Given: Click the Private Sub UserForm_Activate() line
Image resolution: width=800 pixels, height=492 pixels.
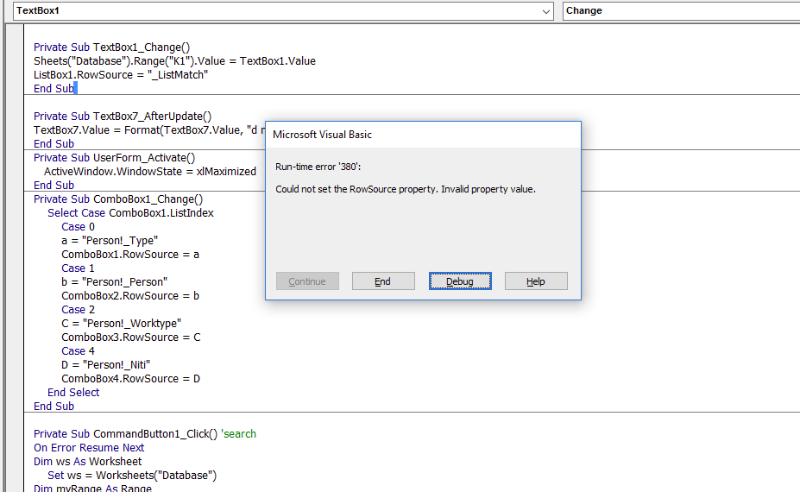Looking at the screenshot, I should pyautogui.click(x=114, y=157).
